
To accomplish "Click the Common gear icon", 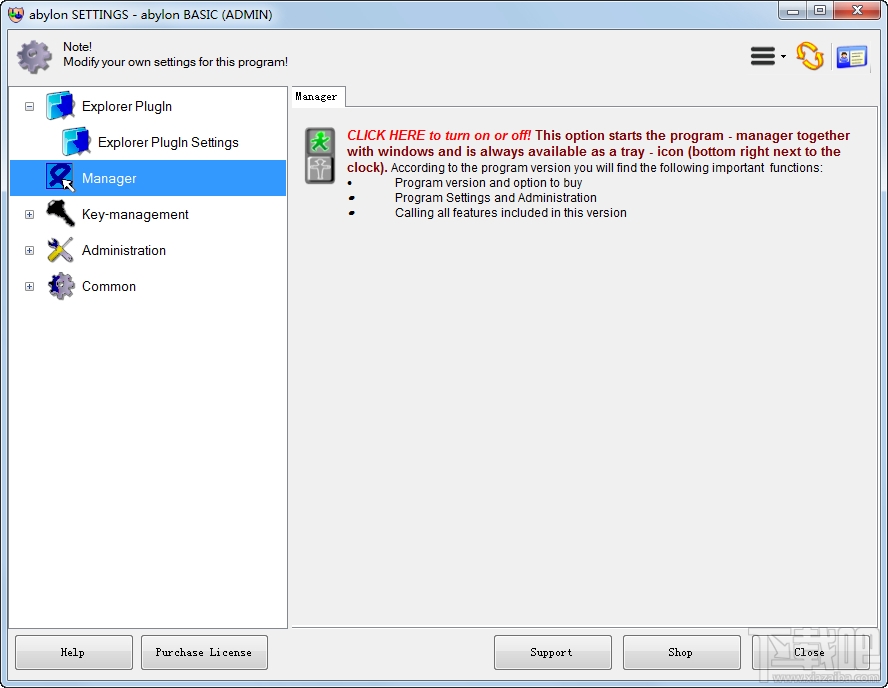I will 60,286.
